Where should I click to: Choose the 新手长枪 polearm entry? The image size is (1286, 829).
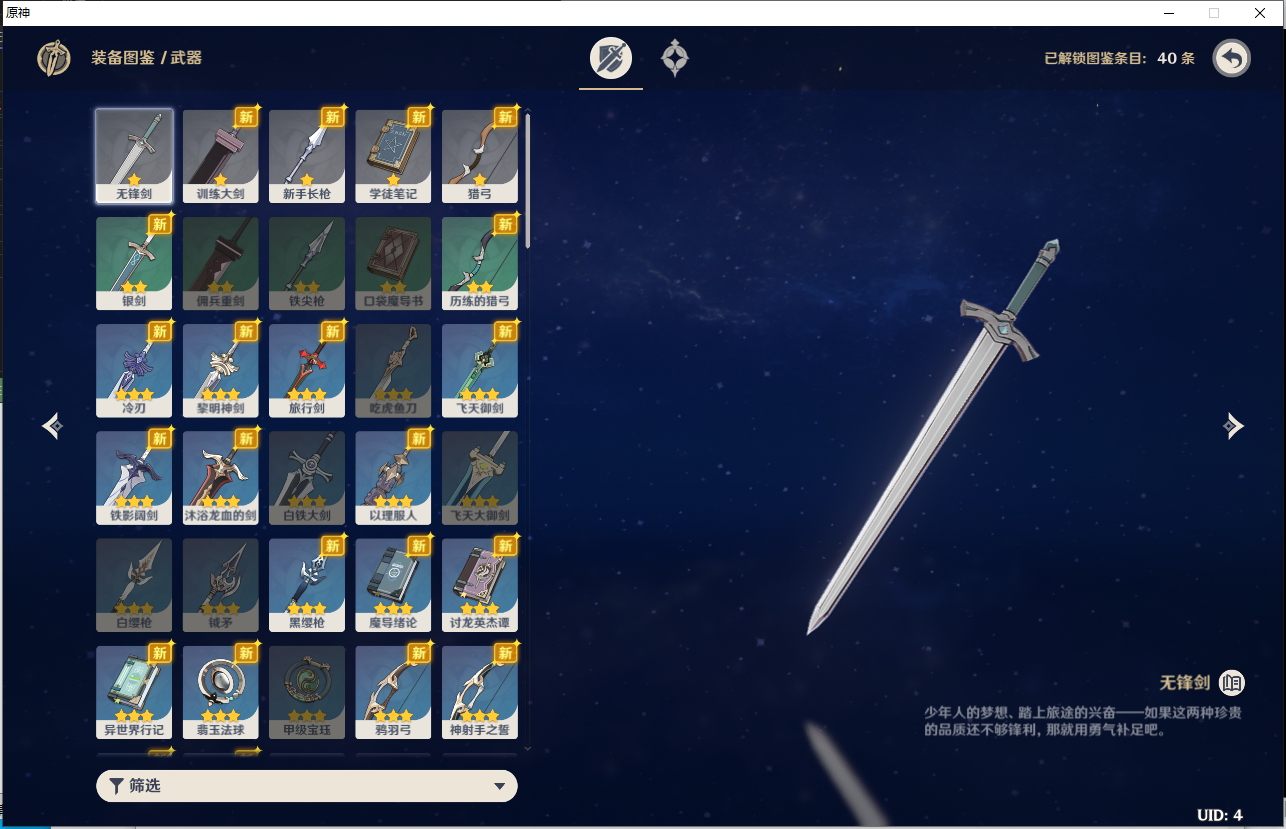tap(307, 156)
